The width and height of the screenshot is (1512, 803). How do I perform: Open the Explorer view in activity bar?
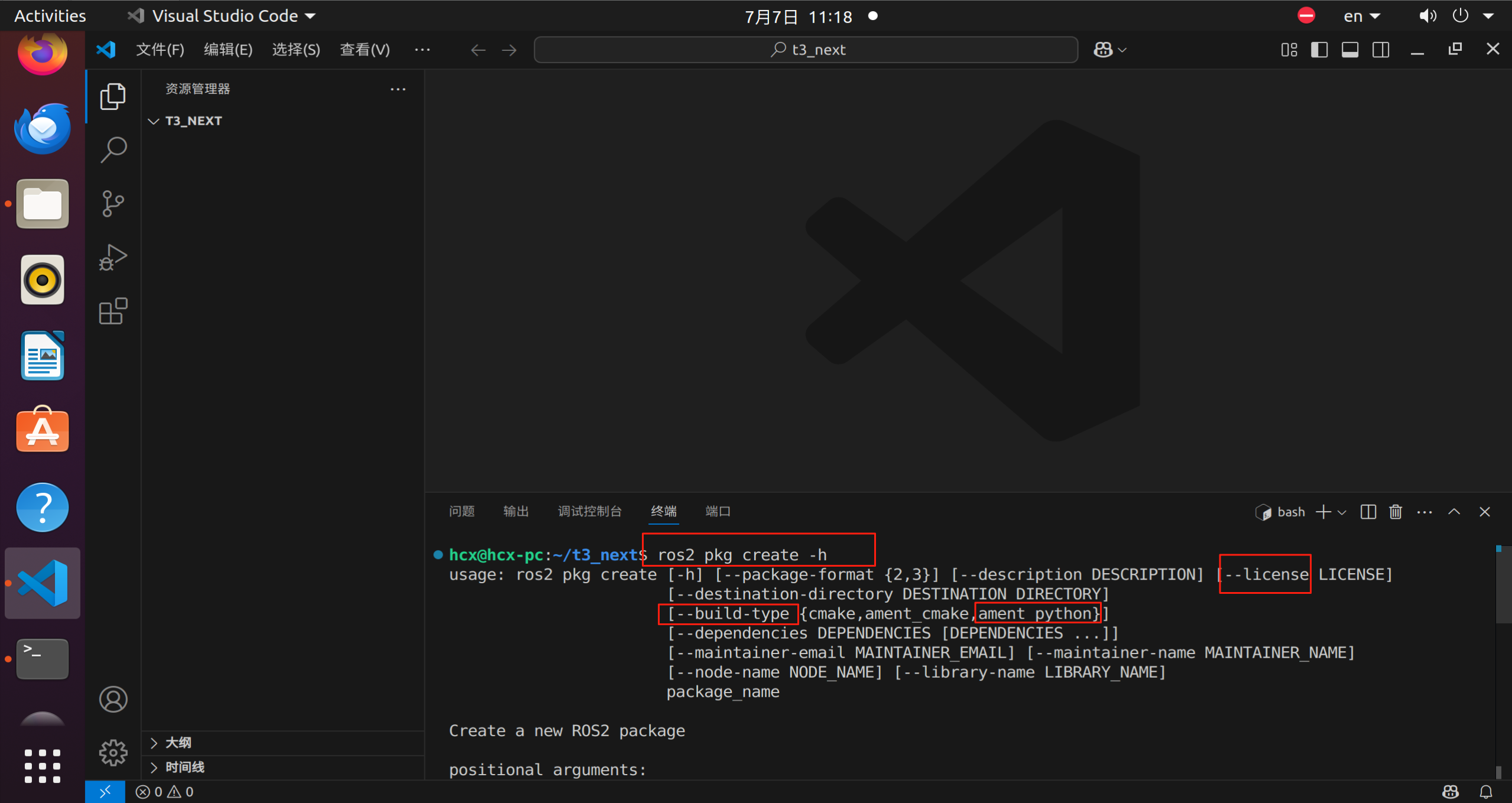click(113, 96)
